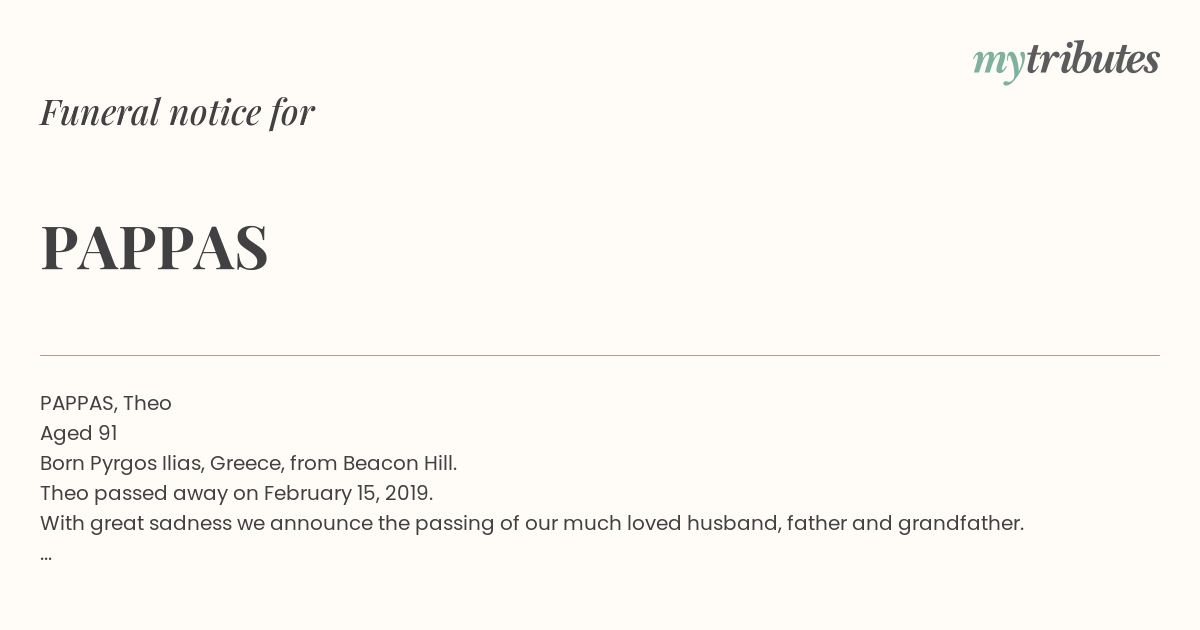Click the "PAPPAS, Theo" name line
This screenshot has width=1200, height=630.
pos(106,403)
